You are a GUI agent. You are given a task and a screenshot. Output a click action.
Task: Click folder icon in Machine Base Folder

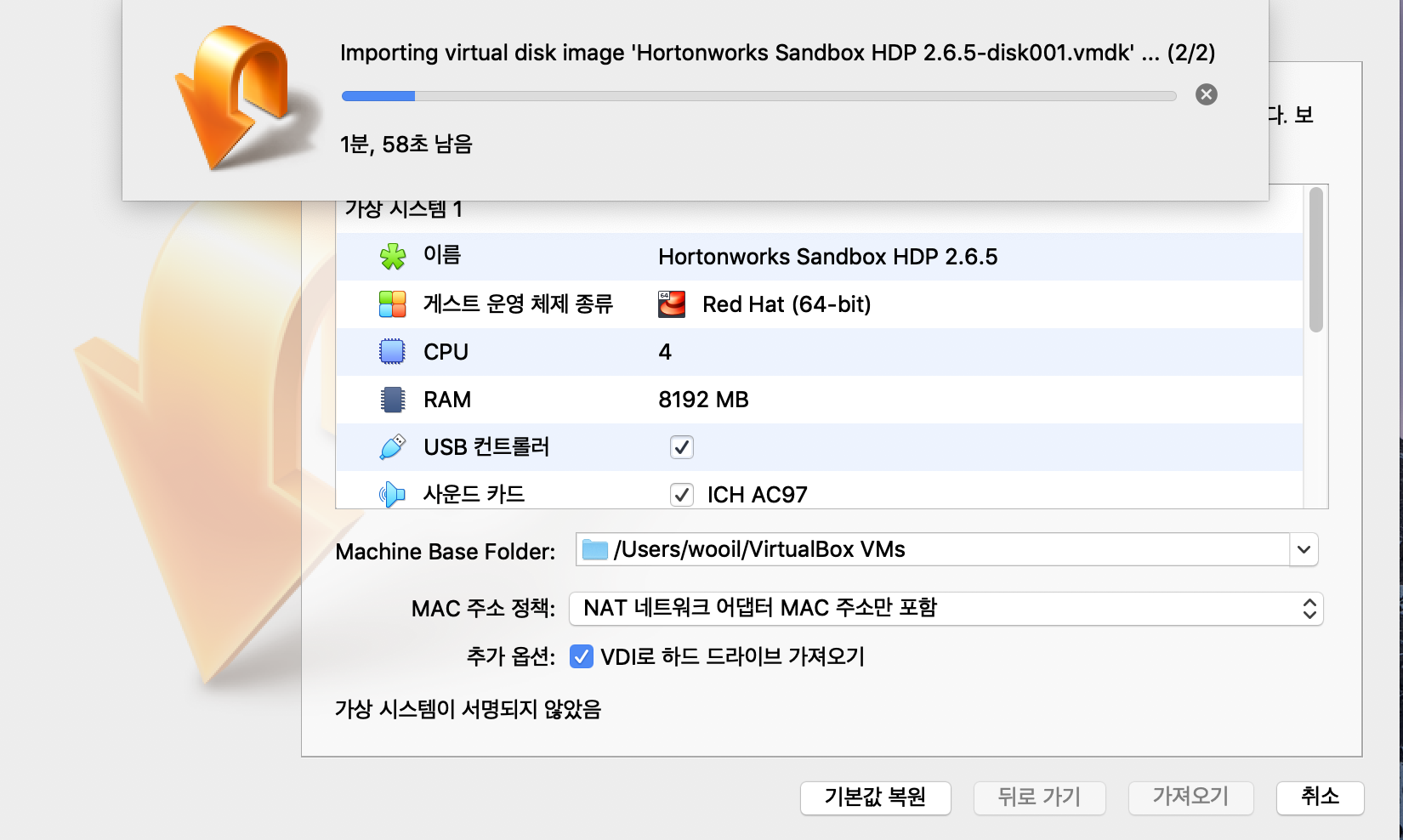[x=594, y=549]
